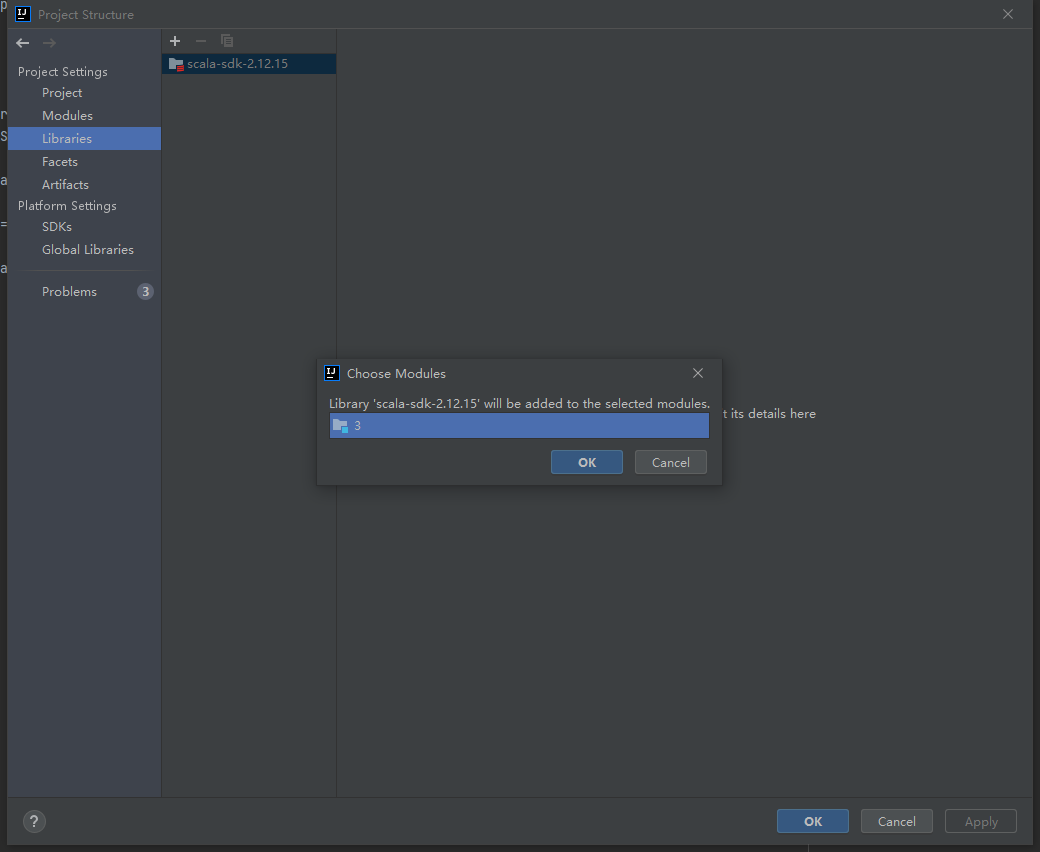1040x852 pixels.
Task: Open Global Libraries page
Action: [x=88, y=250]
